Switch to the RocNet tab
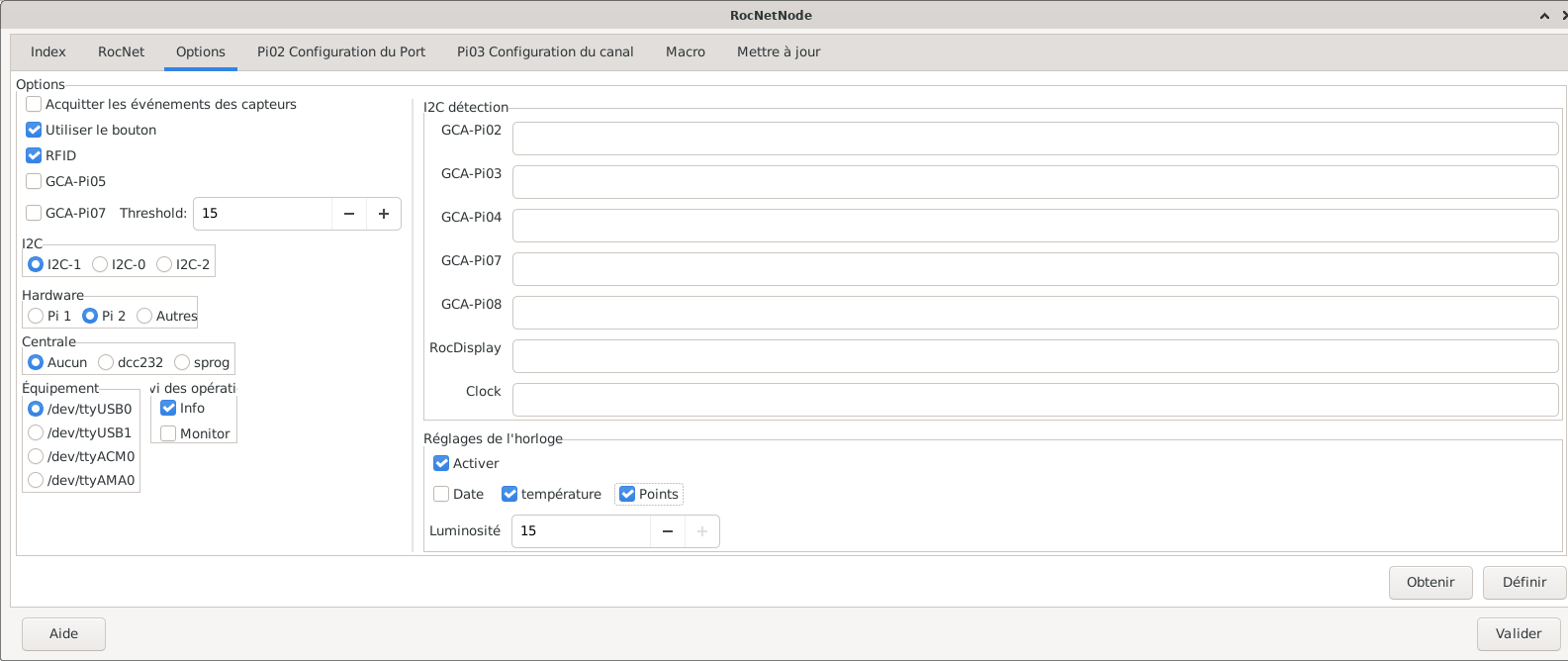 point(121,51)
